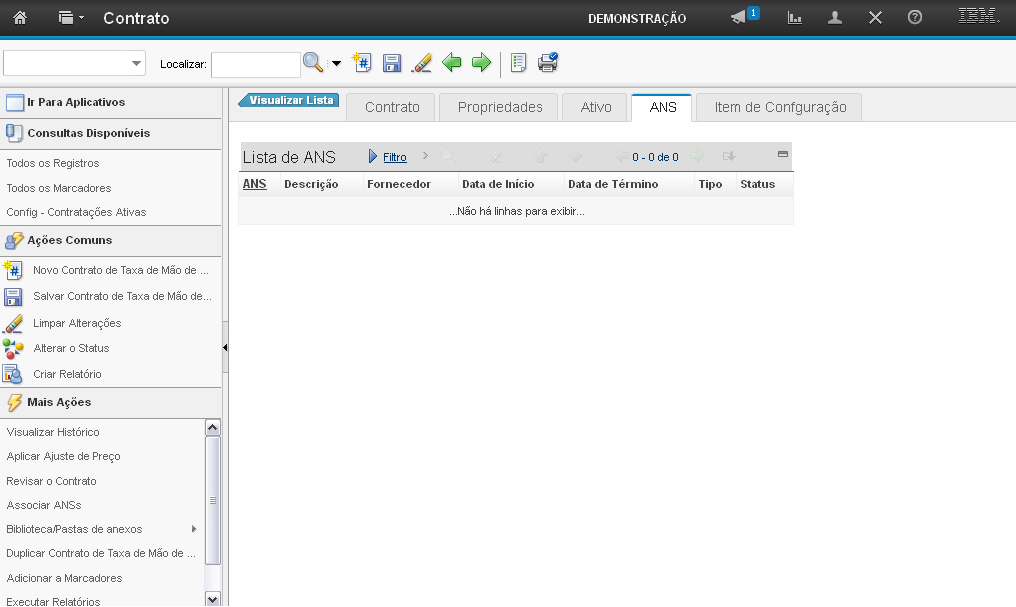Switch to the Propriedades tab
This screenshot has height=607, width=1016.
500,107
